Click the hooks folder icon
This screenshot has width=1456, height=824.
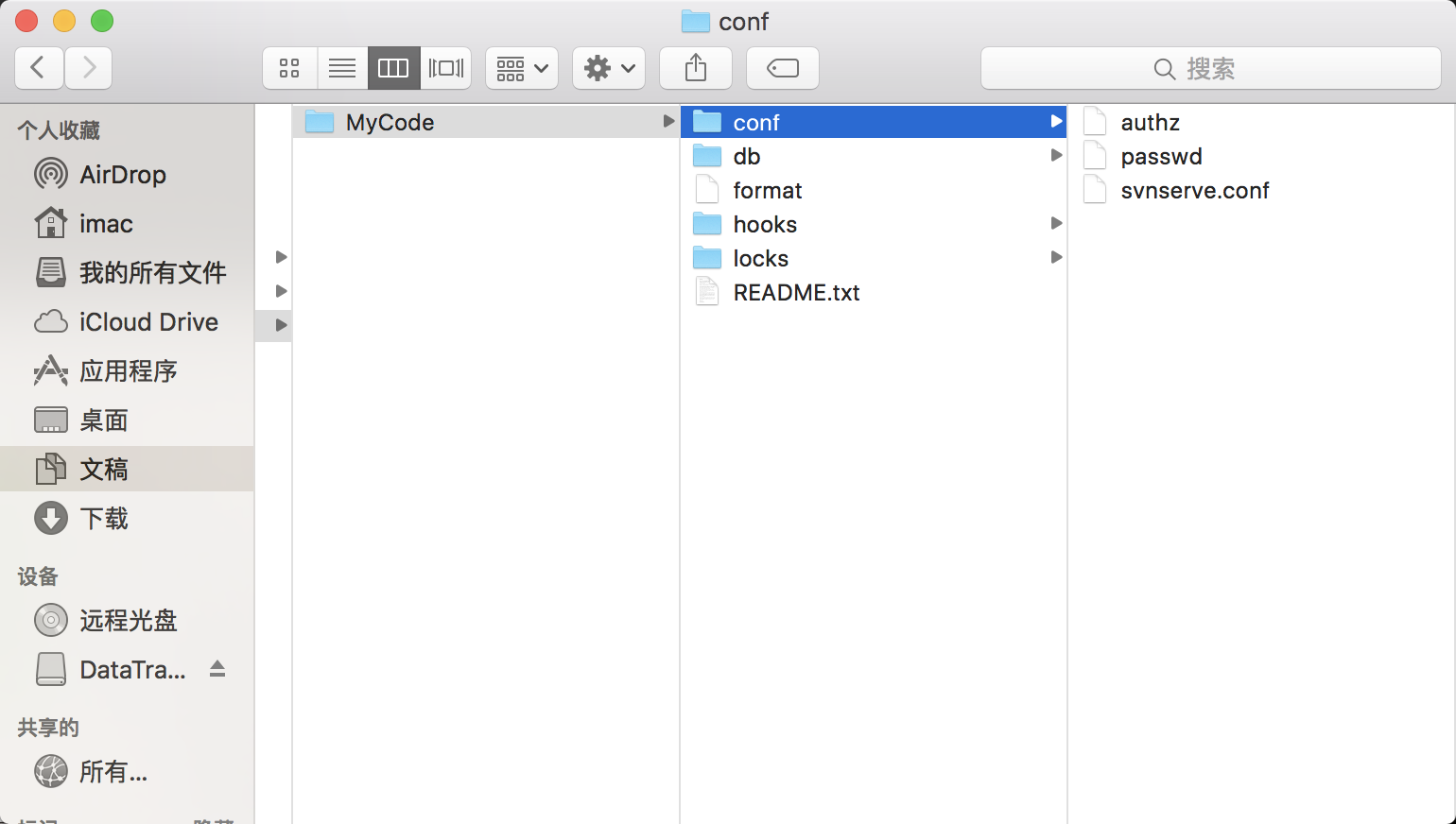coord(707,224)
